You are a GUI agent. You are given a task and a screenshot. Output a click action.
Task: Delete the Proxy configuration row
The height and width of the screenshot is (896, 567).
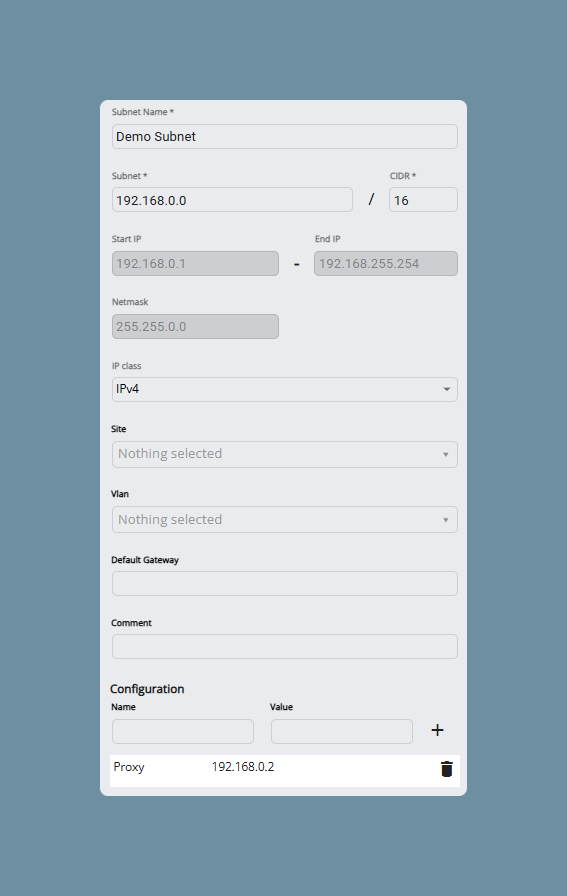pos(446,769)
